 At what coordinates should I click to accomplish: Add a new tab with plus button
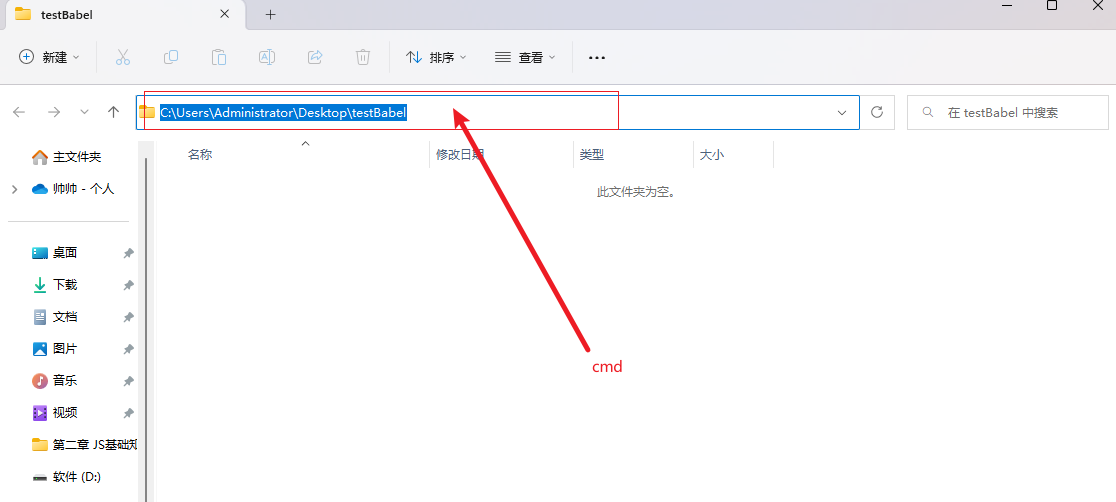coord(270,14)
